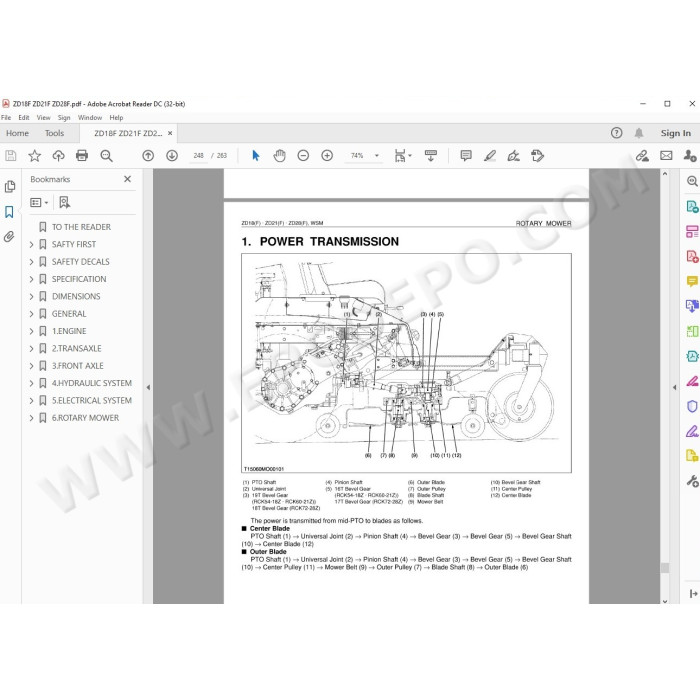
Task: Go to previous page arrow
Action: 148,155
